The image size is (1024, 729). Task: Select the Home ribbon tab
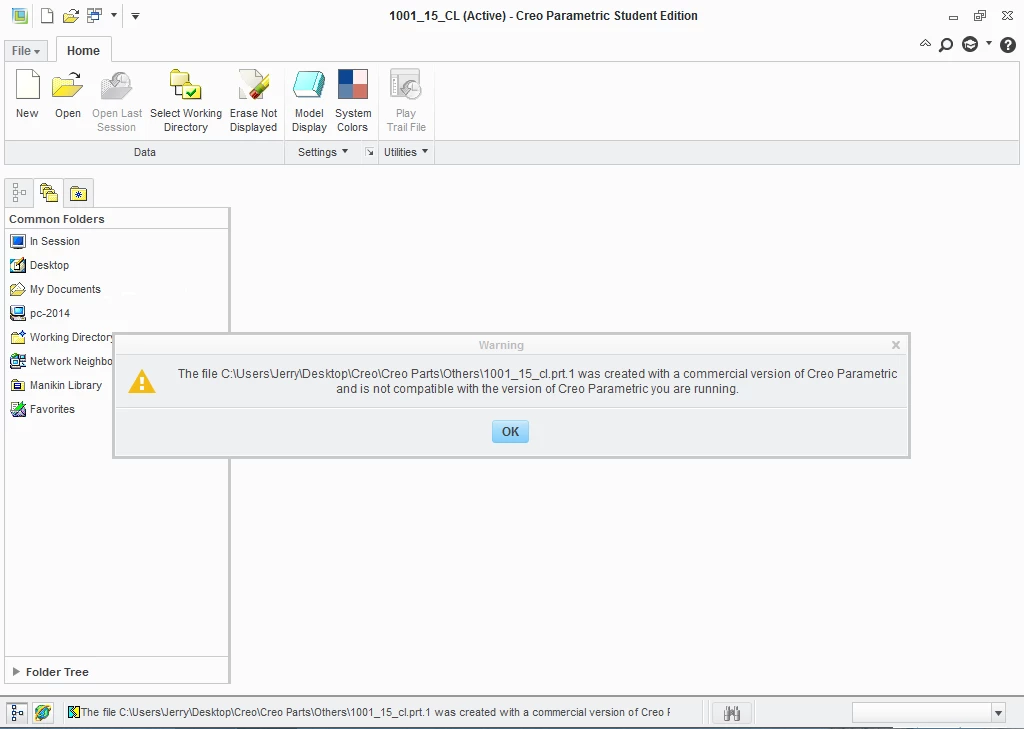coord(84,50)
